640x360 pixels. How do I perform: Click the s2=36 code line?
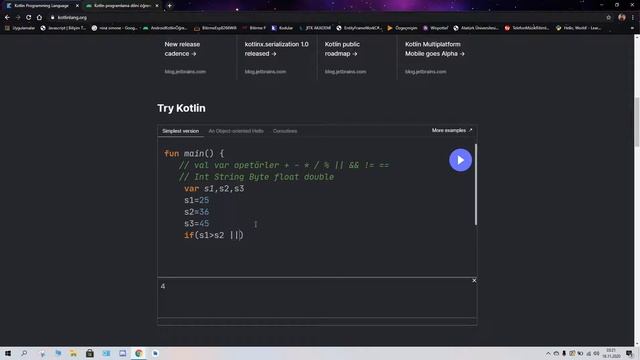pos(196,212)
